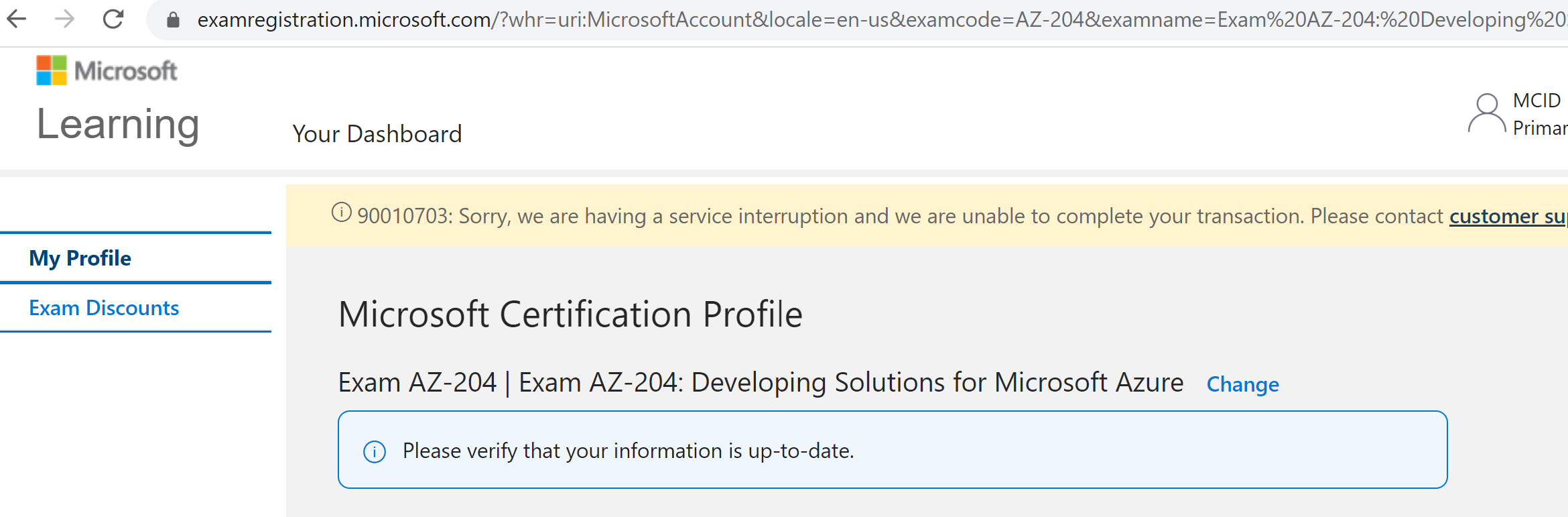Image resolution: width=1568 pixels, height=517 pixels.
Task: Click the Learning title text
Action: (118, 125)
